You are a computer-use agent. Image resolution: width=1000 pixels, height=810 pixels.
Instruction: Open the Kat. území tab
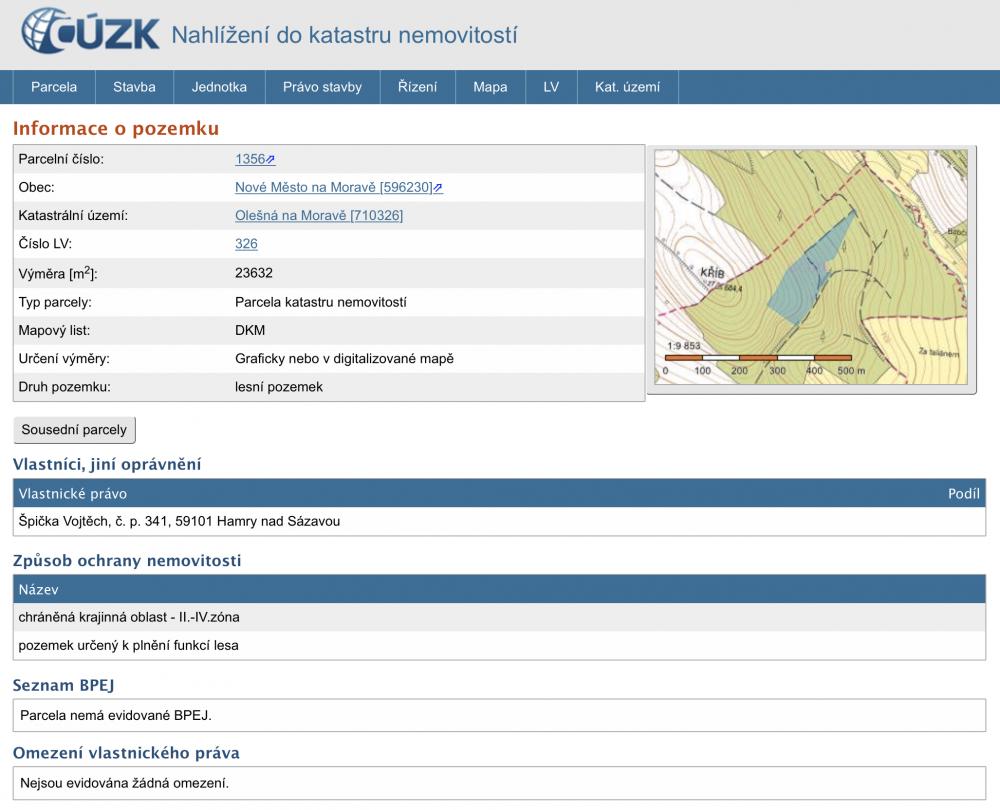tap(627, 87)
